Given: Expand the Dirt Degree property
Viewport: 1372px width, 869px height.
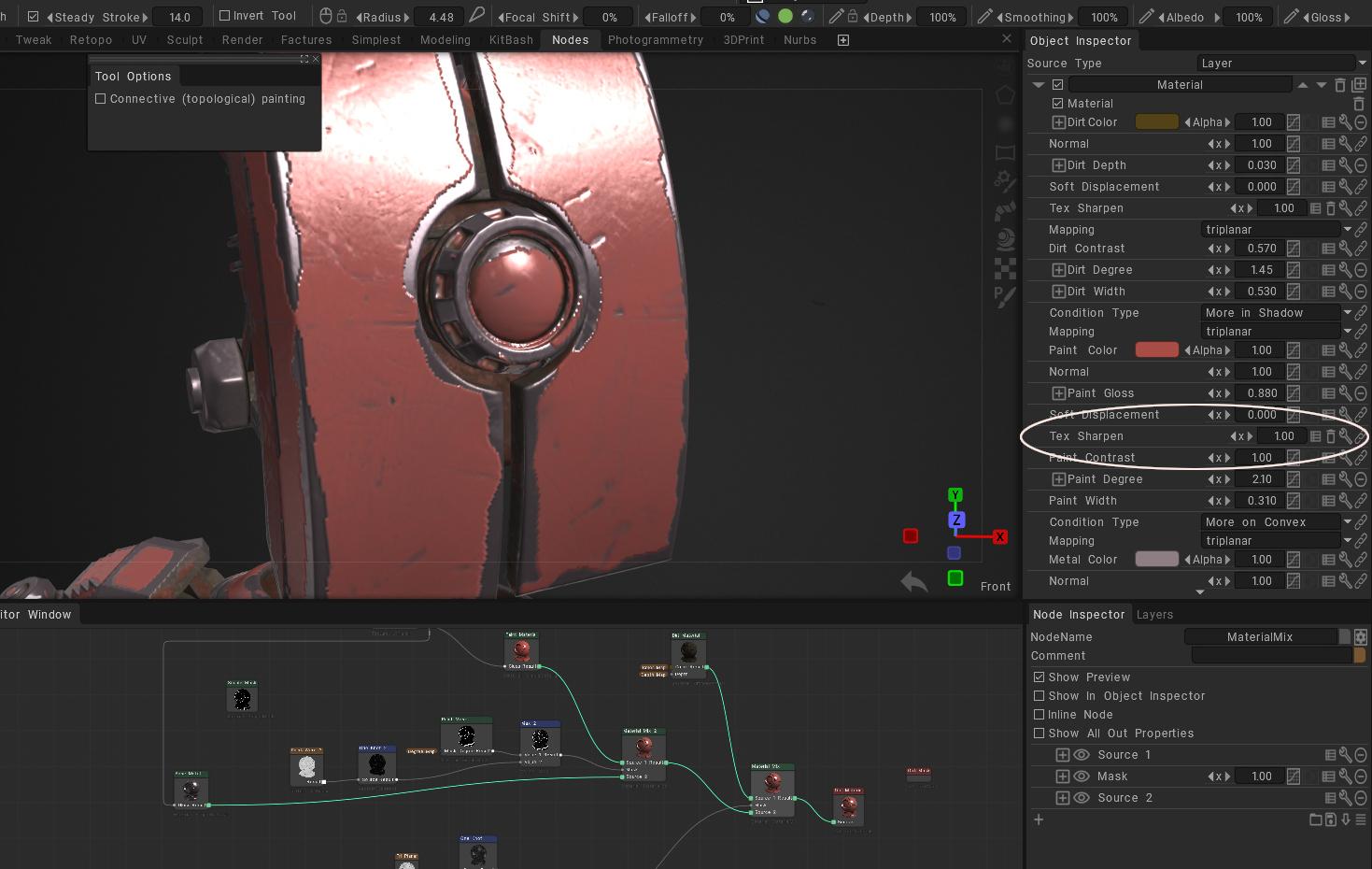Looking at the screenshot, I should (x=1058, y=270).
